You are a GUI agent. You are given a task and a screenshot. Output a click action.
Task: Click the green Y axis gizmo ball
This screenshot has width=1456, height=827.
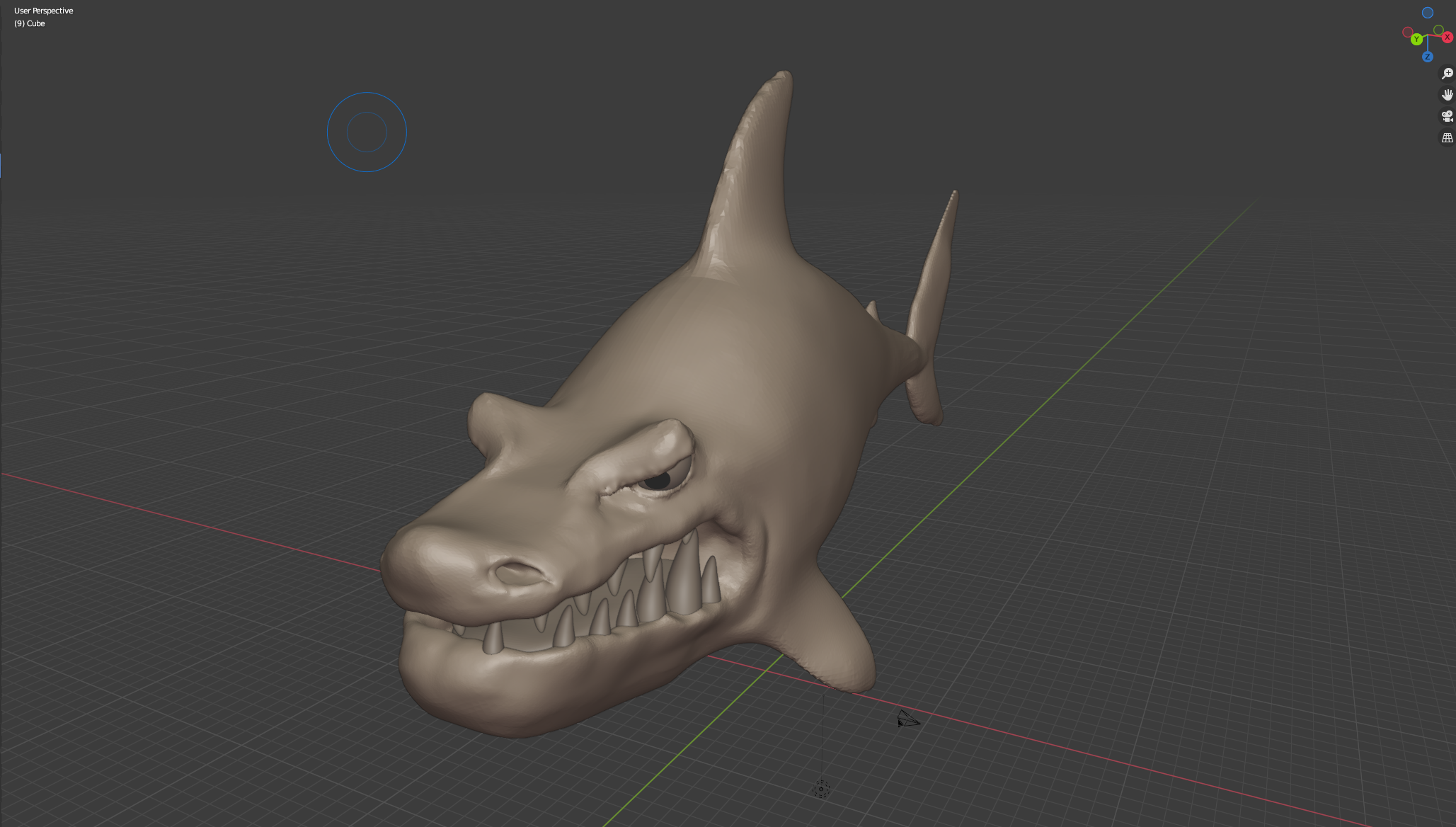pyautogui.click(x=1416, y=40)
